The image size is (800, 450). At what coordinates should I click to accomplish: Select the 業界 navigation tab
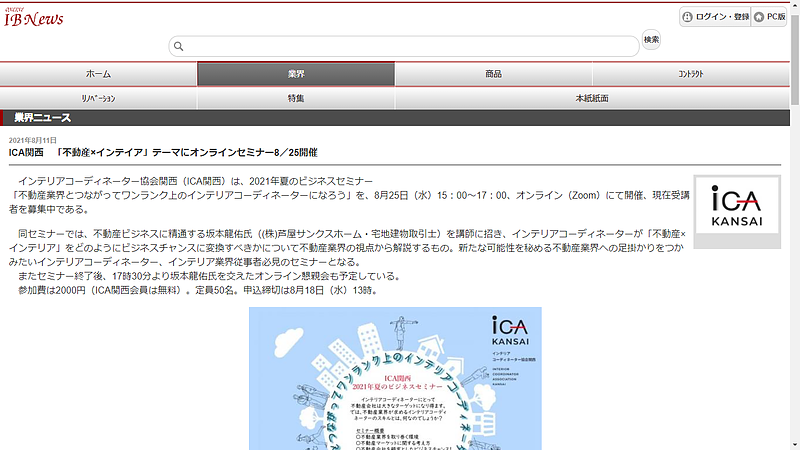(x=296, y=74)
